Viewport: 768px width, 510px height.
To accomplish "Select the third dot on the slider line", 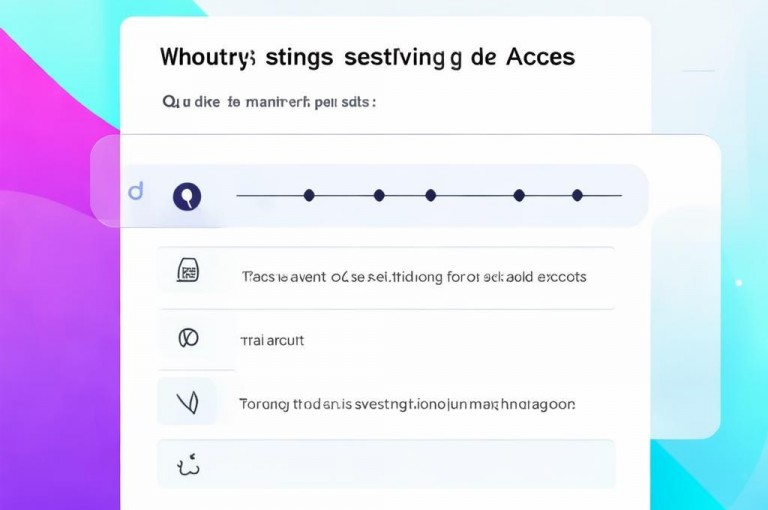I will 431,195.
